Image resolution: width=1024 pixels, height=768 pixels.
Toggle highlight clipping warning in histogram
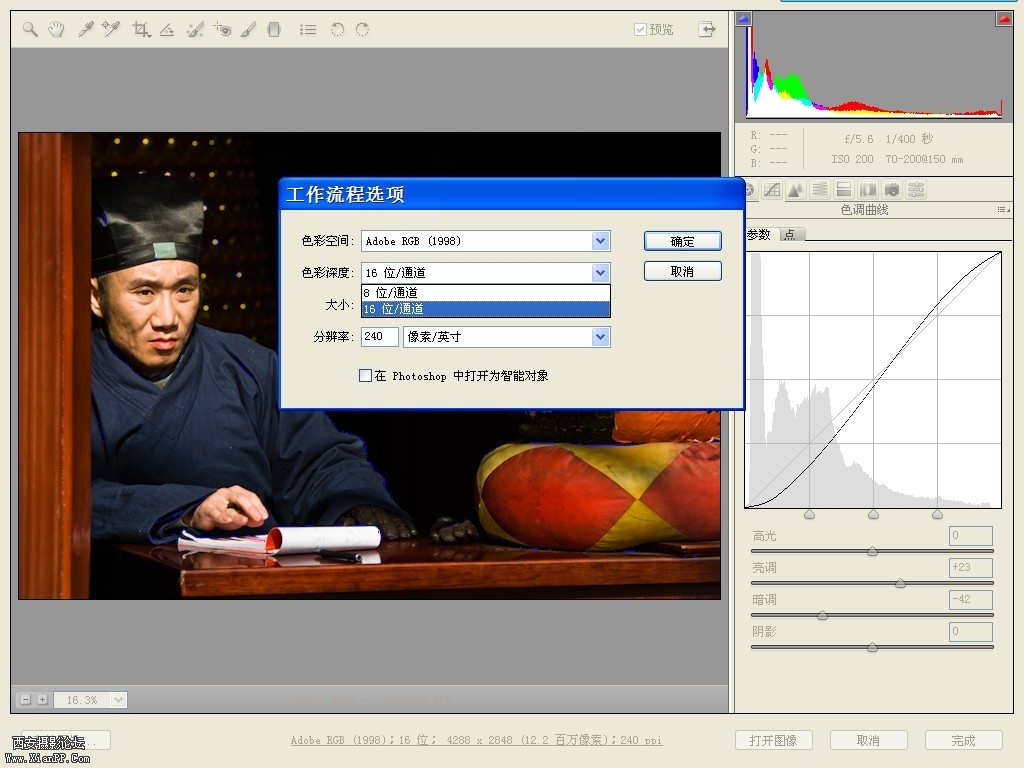1003,19
